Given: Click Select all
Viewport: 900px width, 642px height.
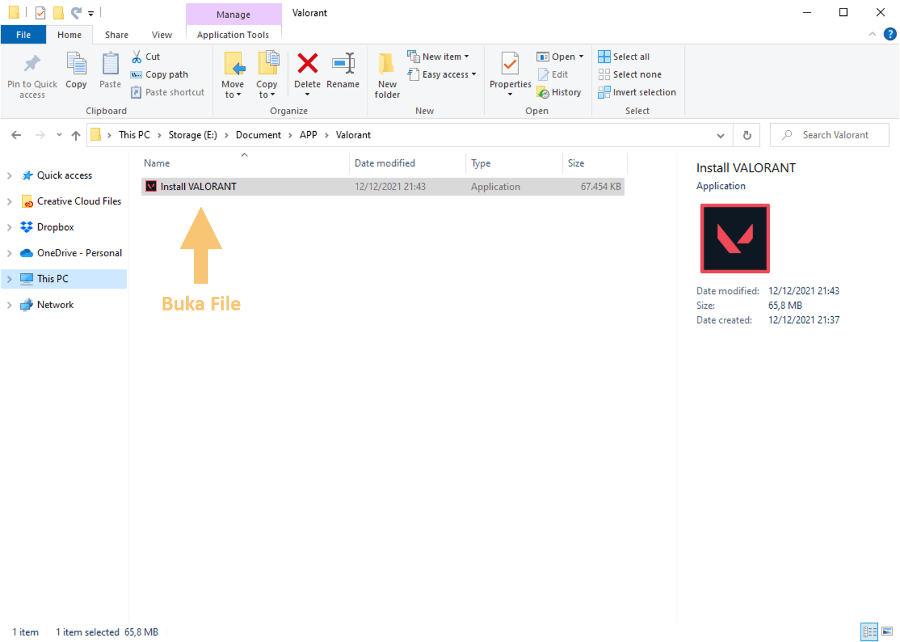Looking at the screenshot, I should (x=624, y=57).
